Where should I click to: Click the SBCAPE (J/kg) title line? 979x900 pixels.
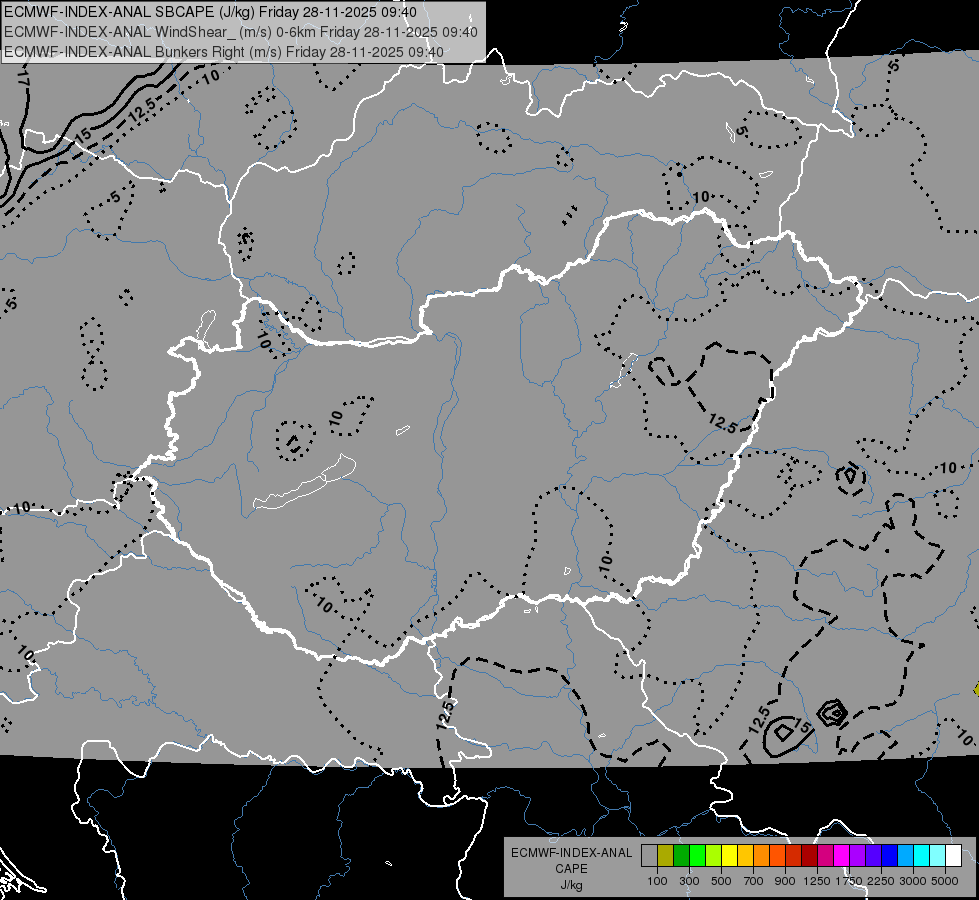tap(210, 12)
